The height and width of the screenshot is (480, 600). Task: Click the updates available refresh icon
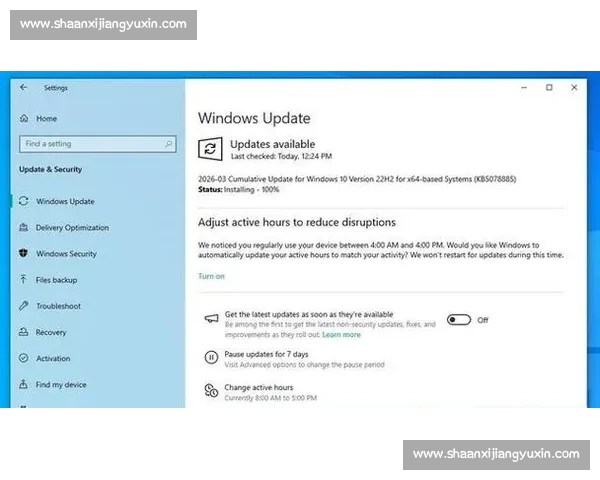[x=210, y=148]
